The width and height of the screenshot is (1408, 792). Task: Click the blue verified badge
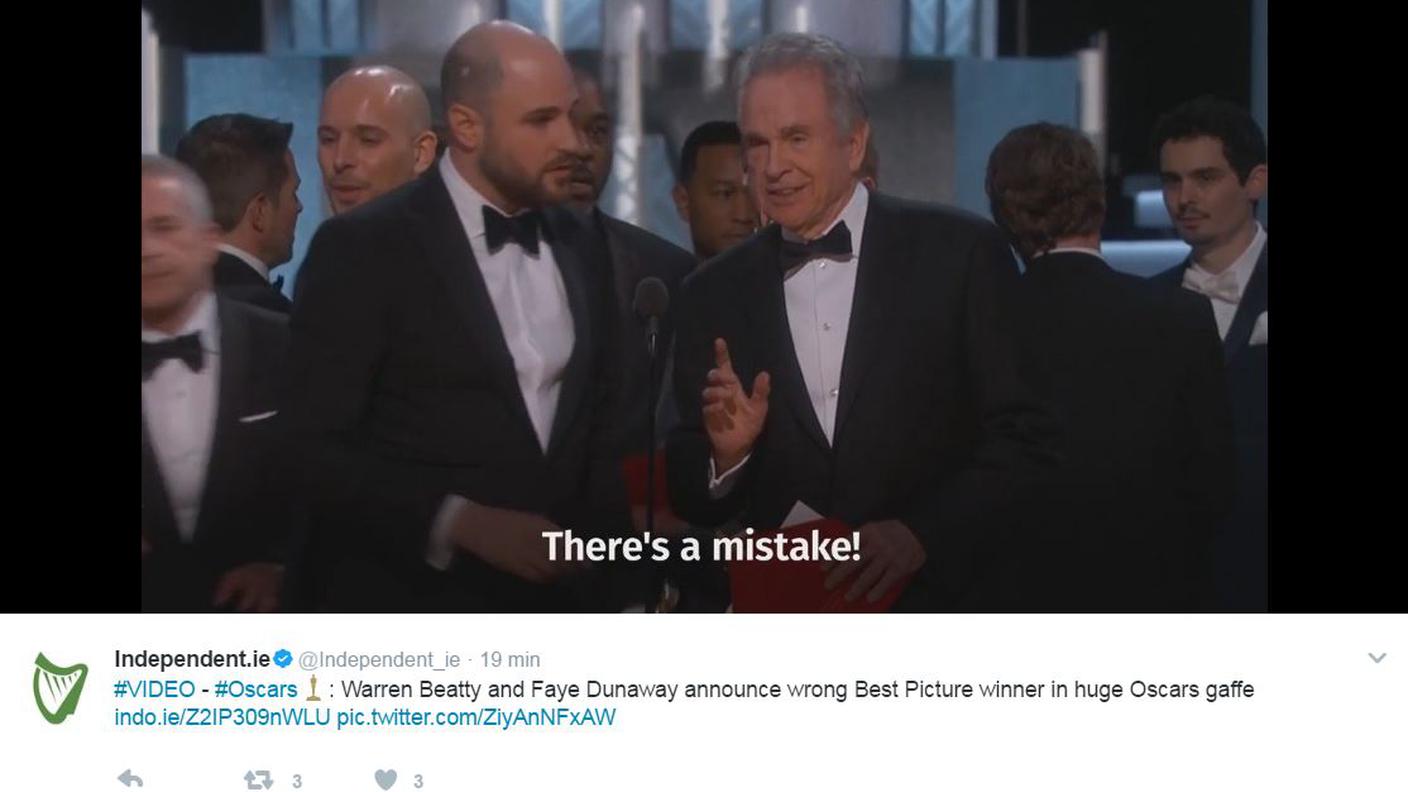pos(283,659)
